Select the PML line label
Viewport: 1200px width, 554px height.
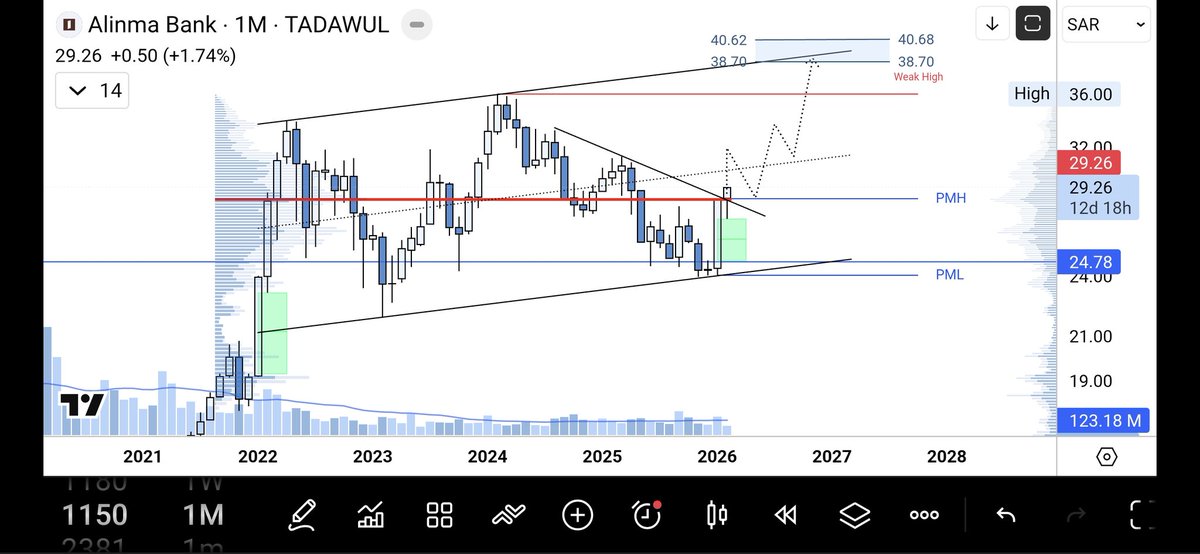[950, 274]
